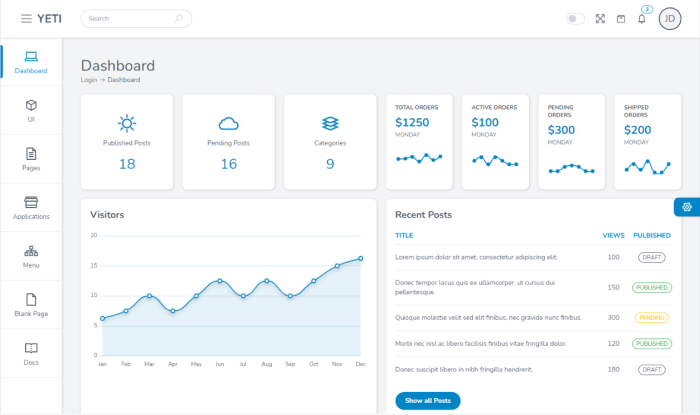
Task: Click the Categories layers icon
Action: click(330, 124)
